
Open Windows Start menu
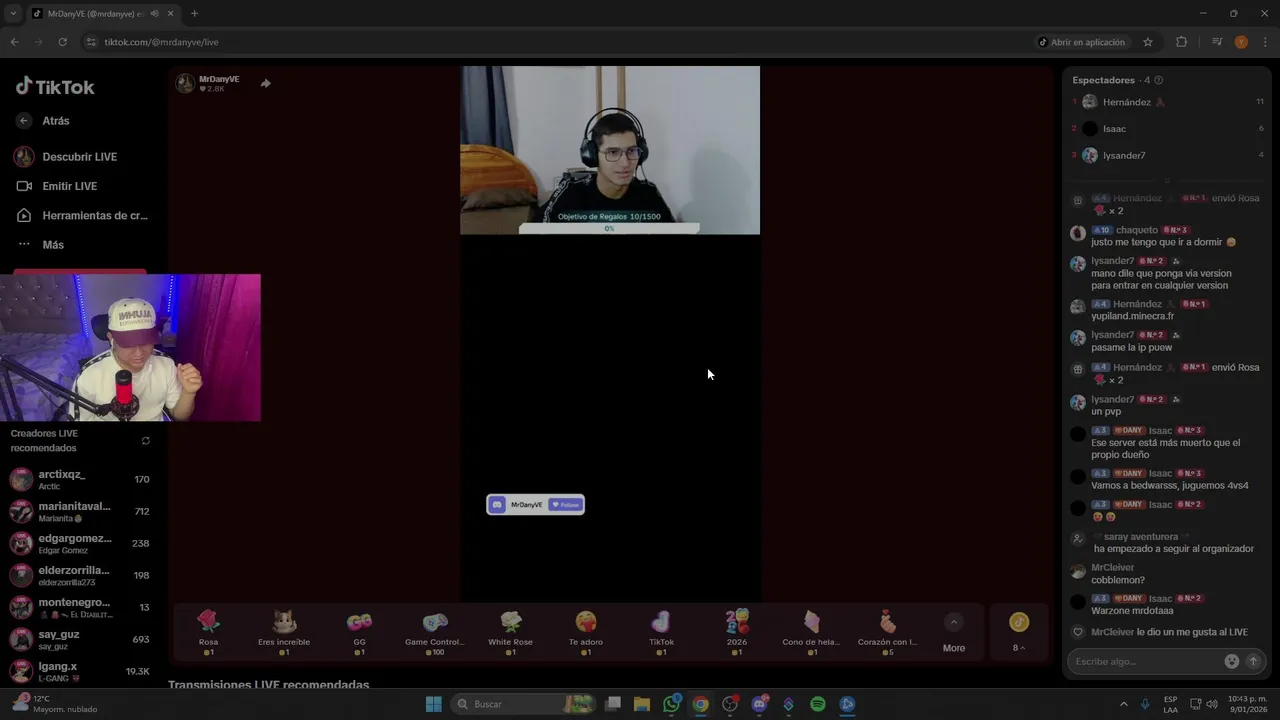433,704
